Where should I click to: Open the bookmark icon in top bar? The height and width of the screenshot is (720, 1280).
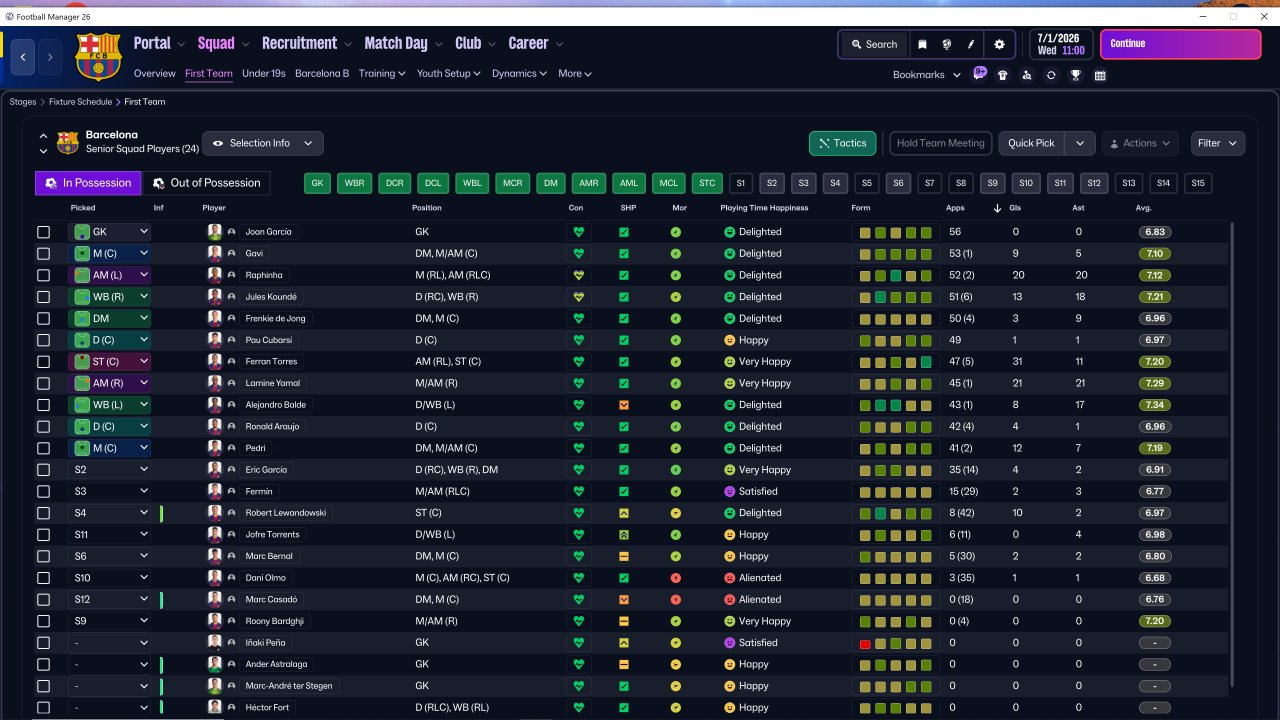click(x=922, y=44)
